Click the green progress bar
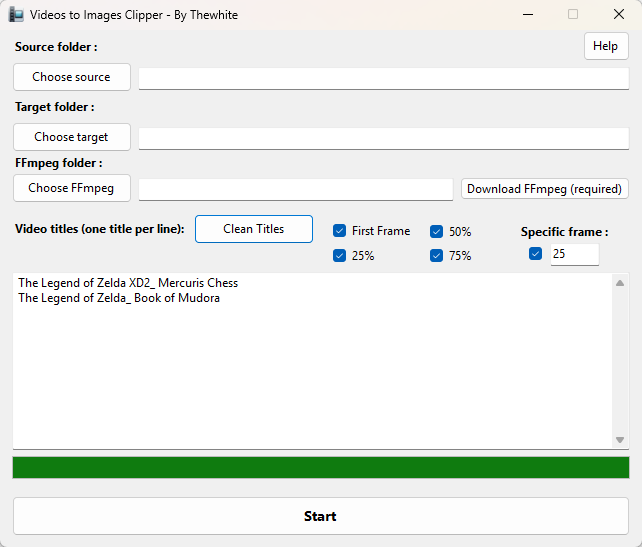This screenshot has height=547, width=642. tap(320, 468)
